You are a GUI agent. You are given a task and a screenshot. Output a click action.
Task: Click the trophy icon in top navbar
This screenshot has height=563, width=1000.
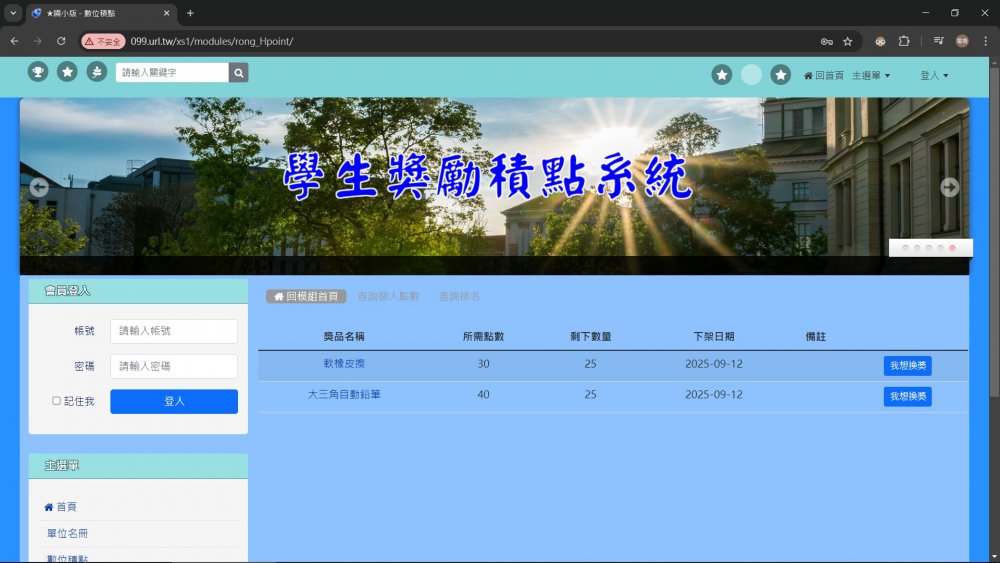[38, 72]
